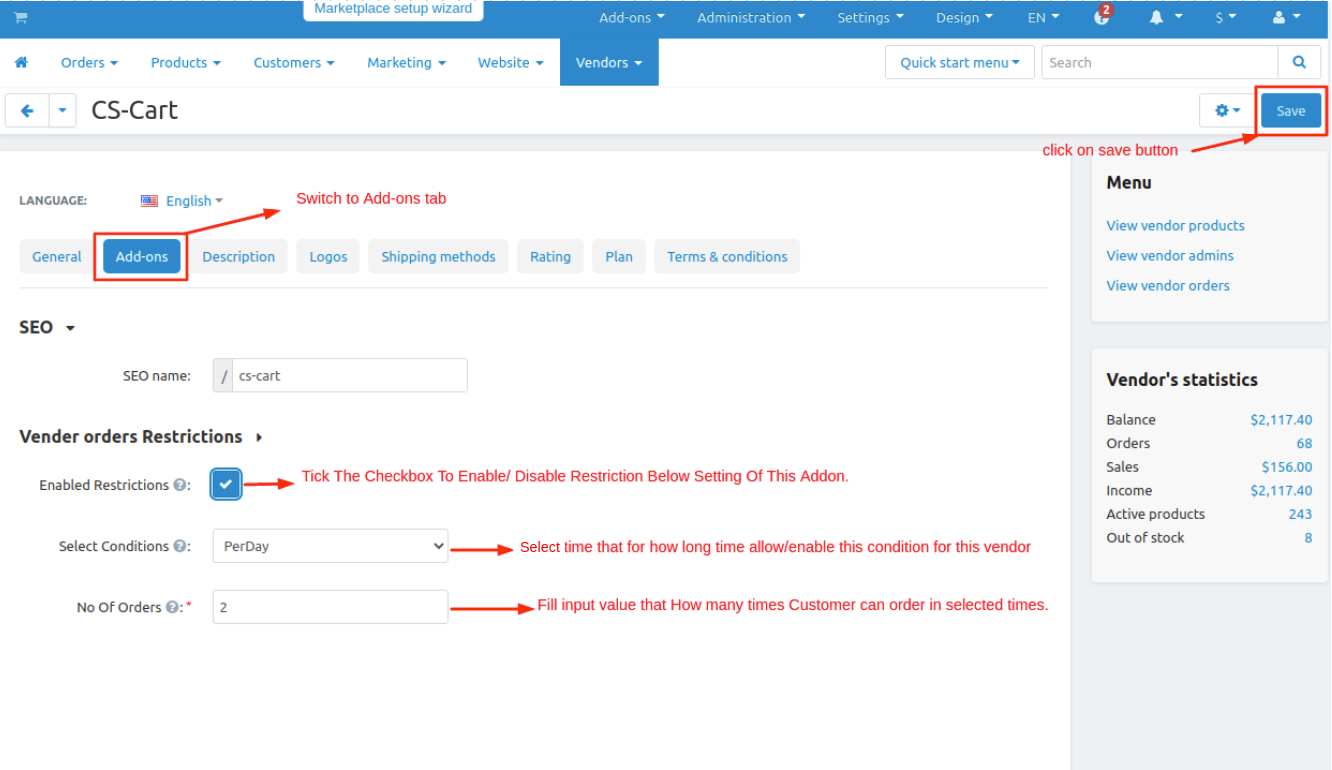Open the View vendor products link

(1175, 225)
